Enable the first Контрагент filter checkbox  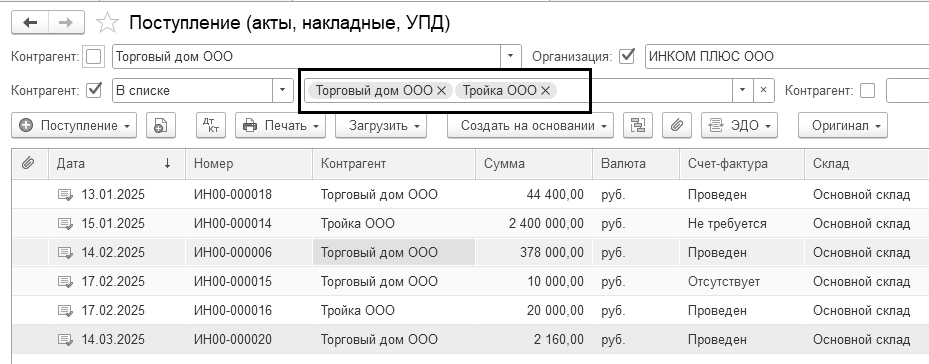click(x=94, y=58)
